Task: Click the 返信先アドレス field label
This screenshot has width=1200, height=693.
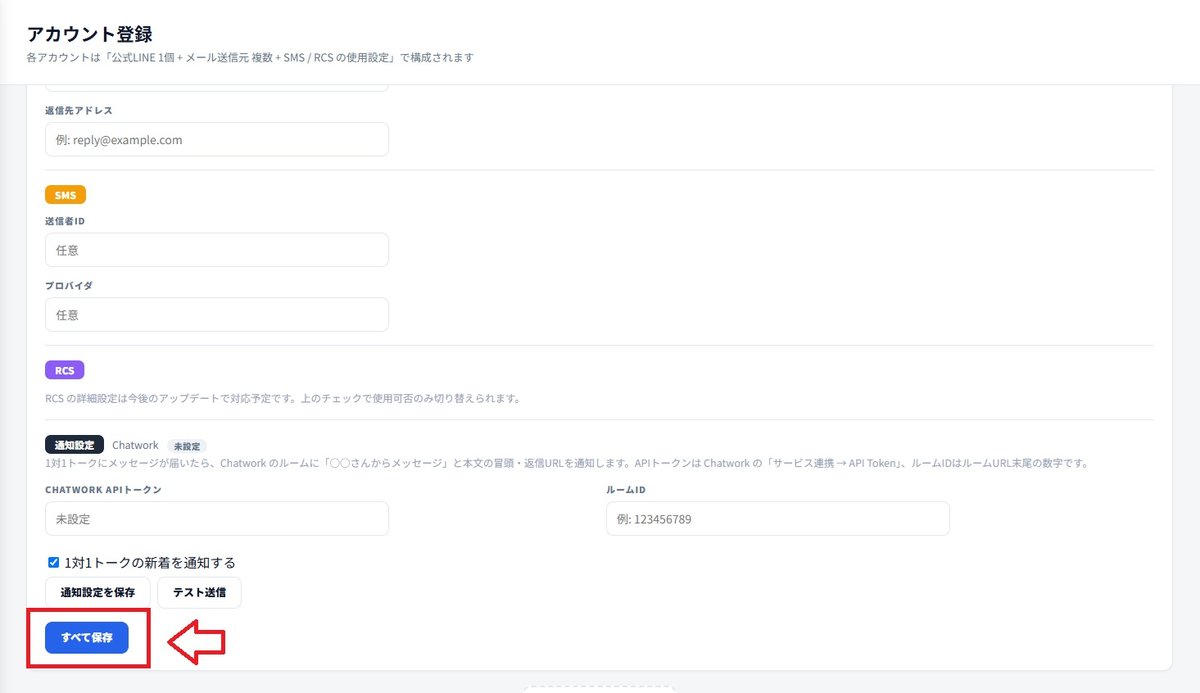Action: (79, 110)
